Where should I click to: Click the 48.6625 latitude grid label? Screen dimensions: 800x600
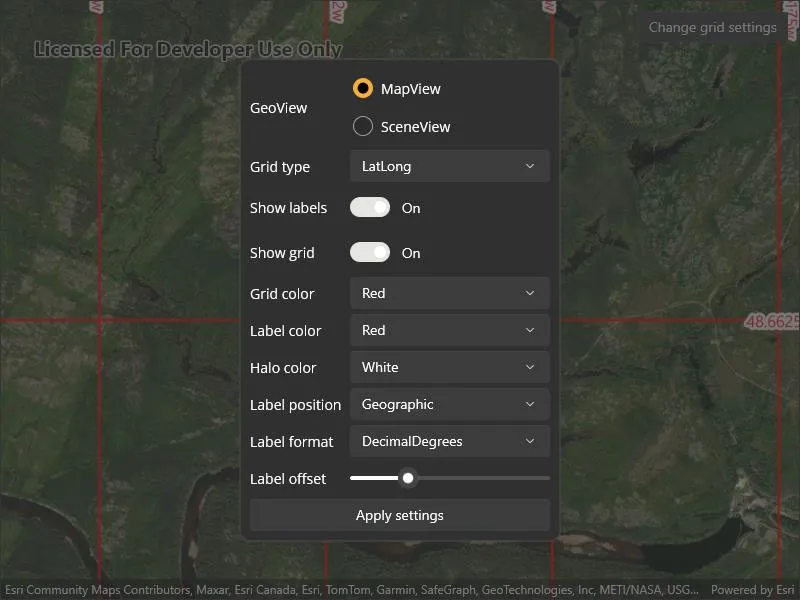(x=772, y=321)
